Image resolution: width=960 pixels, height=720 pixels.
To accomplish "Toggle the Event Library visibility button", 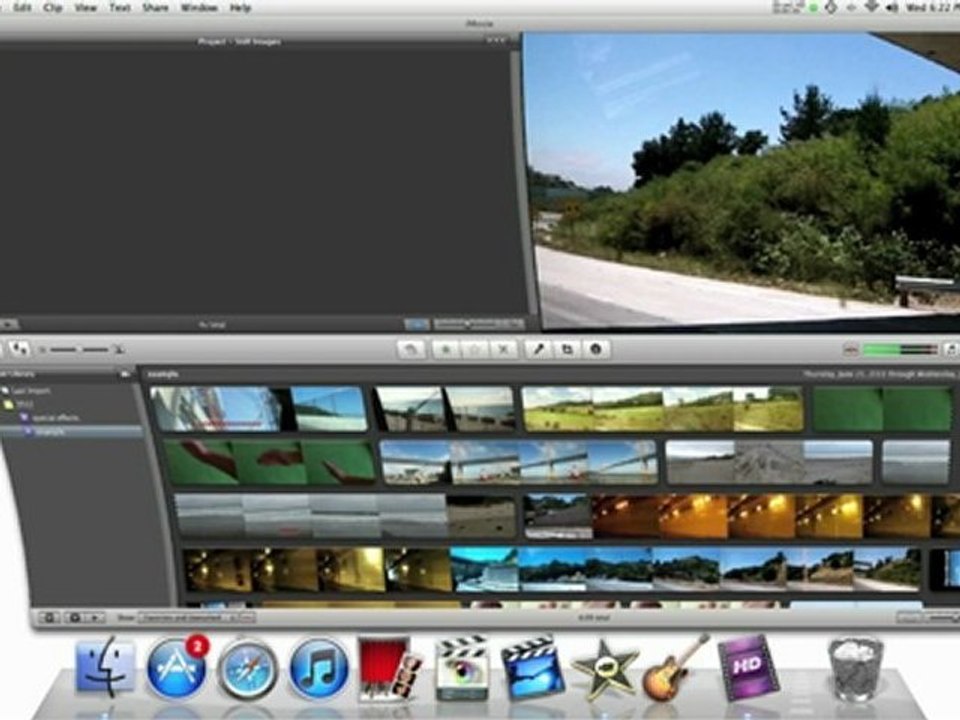I will point(49,618).
